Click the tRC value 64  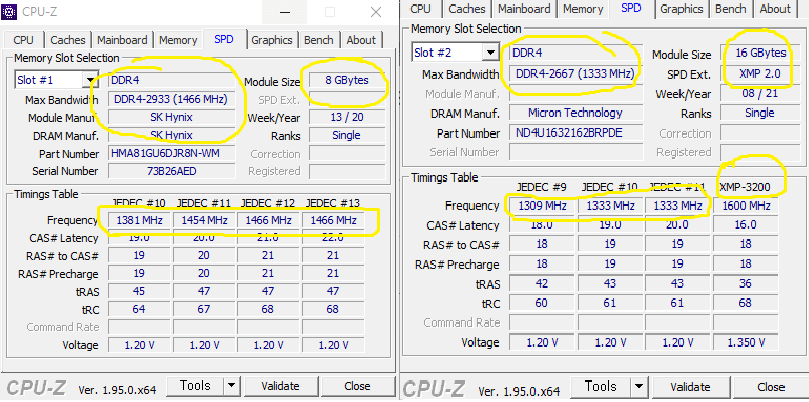[x=139, y=309]
